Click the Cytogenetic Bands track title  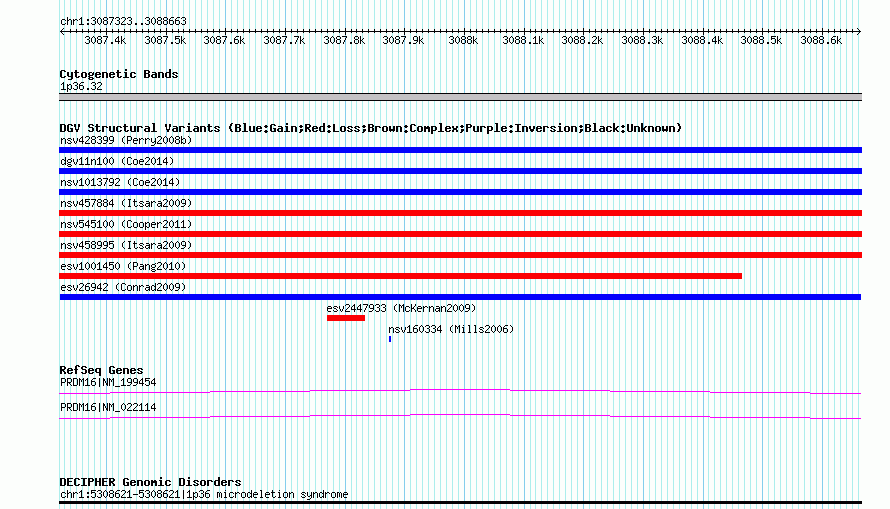coord(119,74)
